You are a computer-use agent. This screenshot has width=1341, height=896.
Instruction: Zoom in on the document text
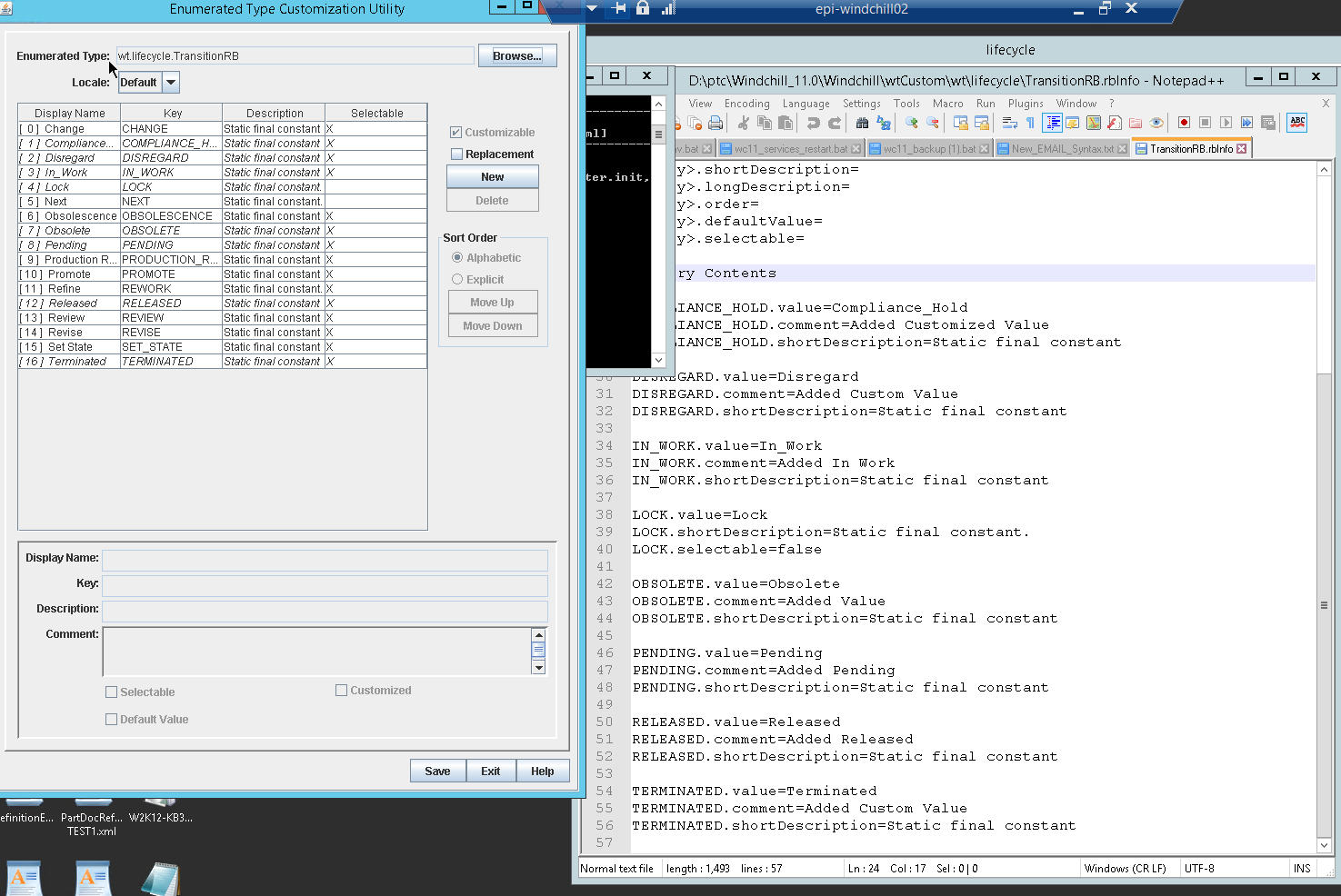point(910,123)
